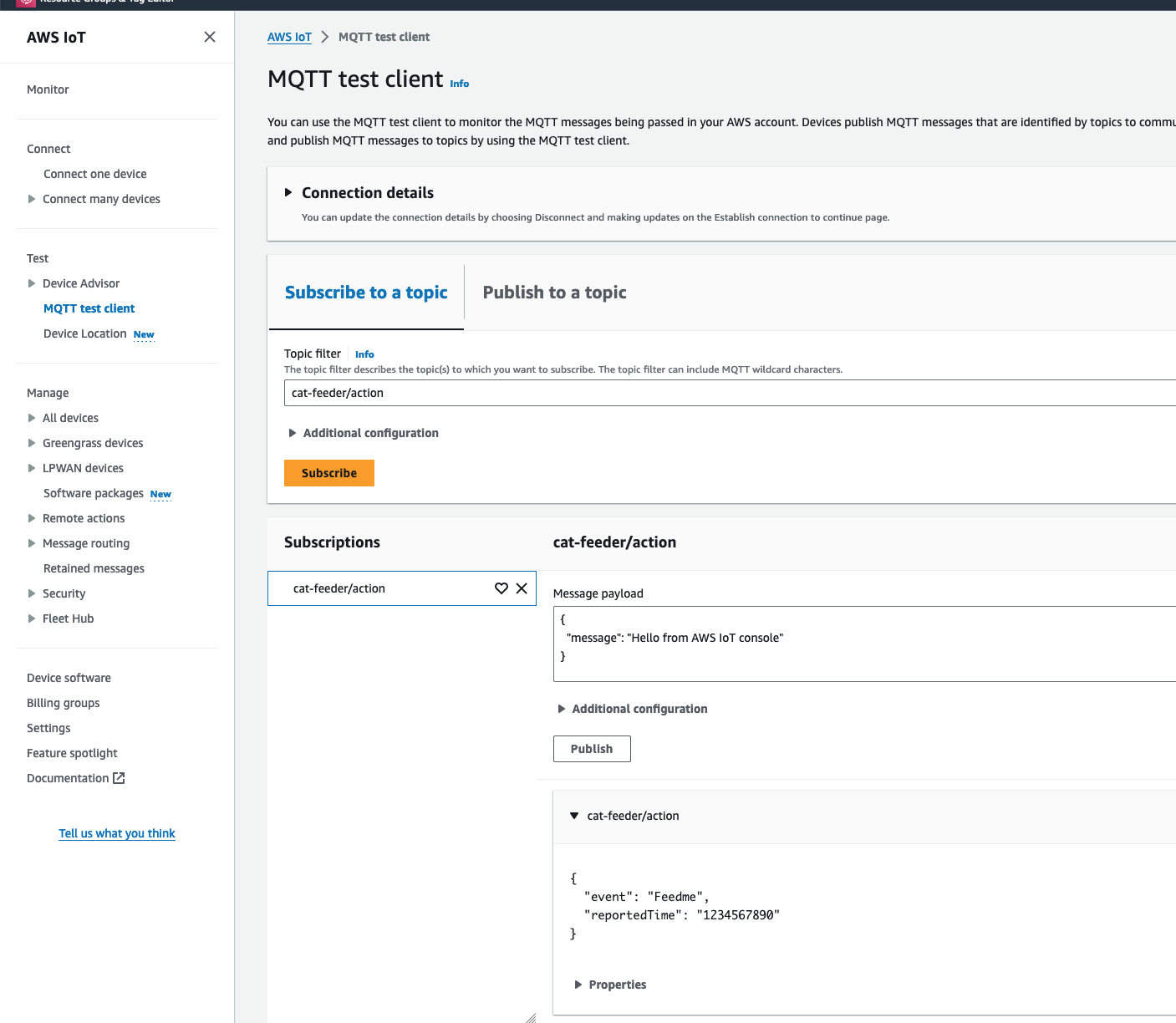Open Info link beside Topic filter
This screenshot has height=1023, width=1176.
click(364, 354)
